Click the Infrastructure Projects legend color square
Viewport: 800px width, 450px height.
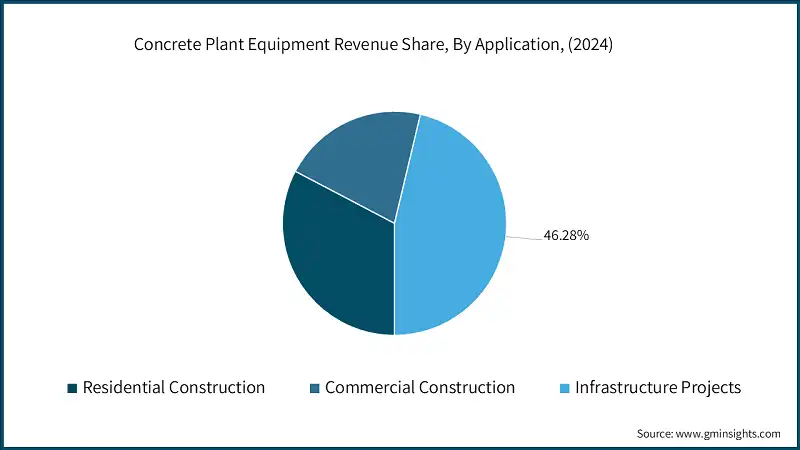tap(564, 388)
